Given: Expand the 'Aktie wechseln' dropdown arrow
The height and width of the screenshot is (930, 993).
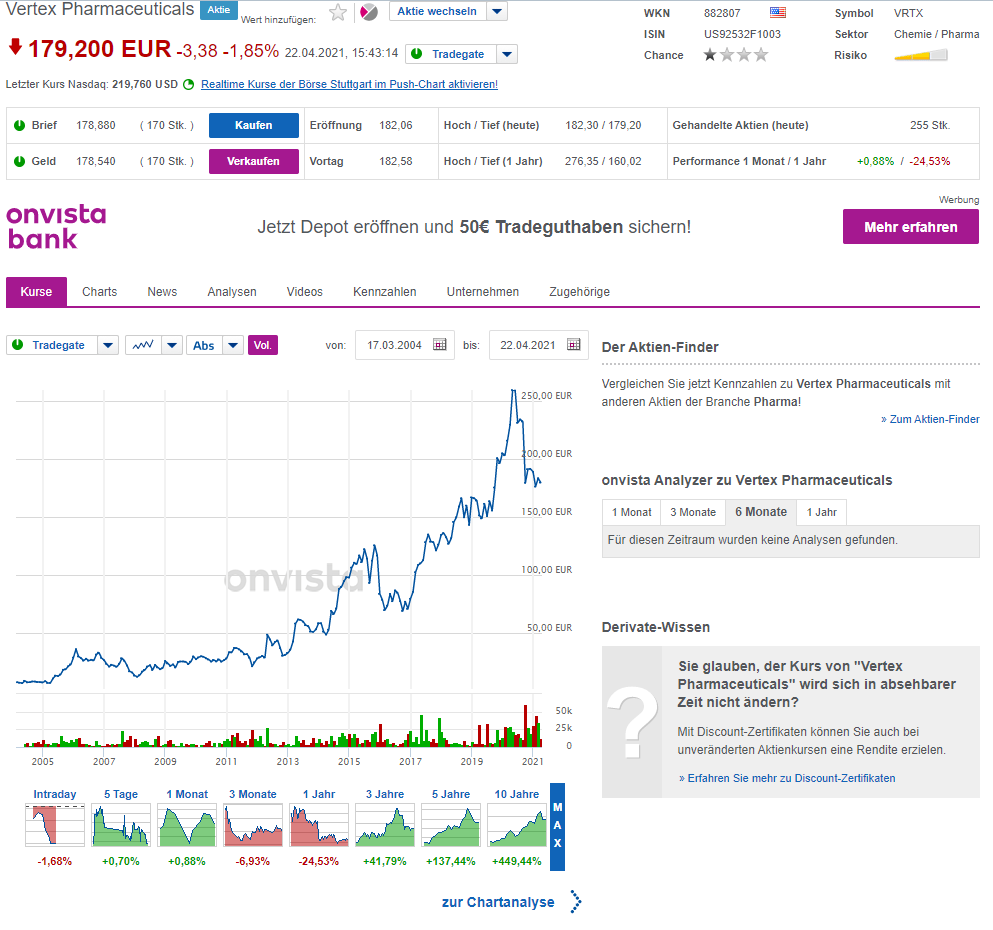Looking at the screenshot, I should [497, 11].
